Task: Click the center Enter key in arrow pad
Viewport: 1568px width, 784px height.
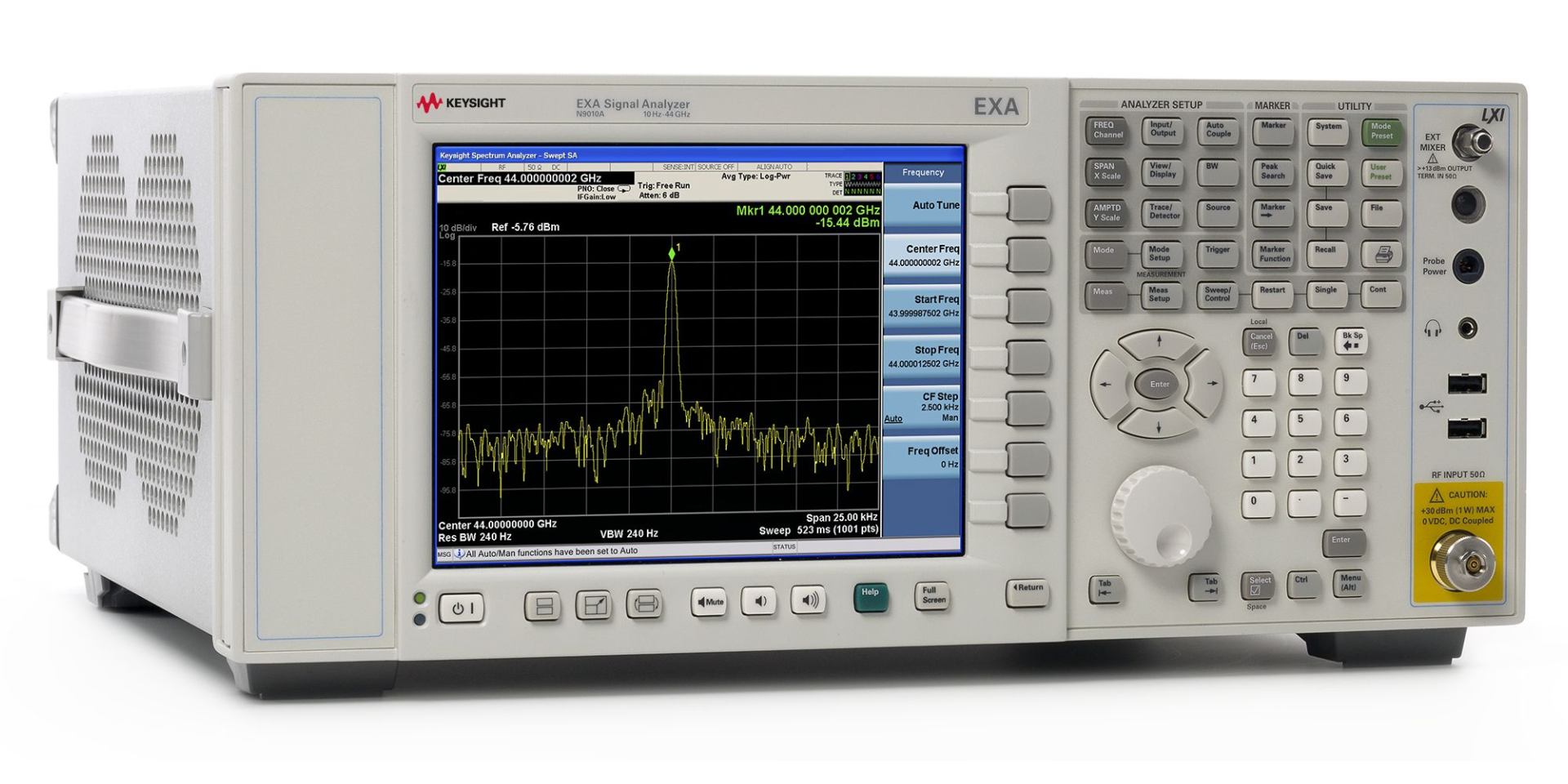Action: [x=1159, y=384]
